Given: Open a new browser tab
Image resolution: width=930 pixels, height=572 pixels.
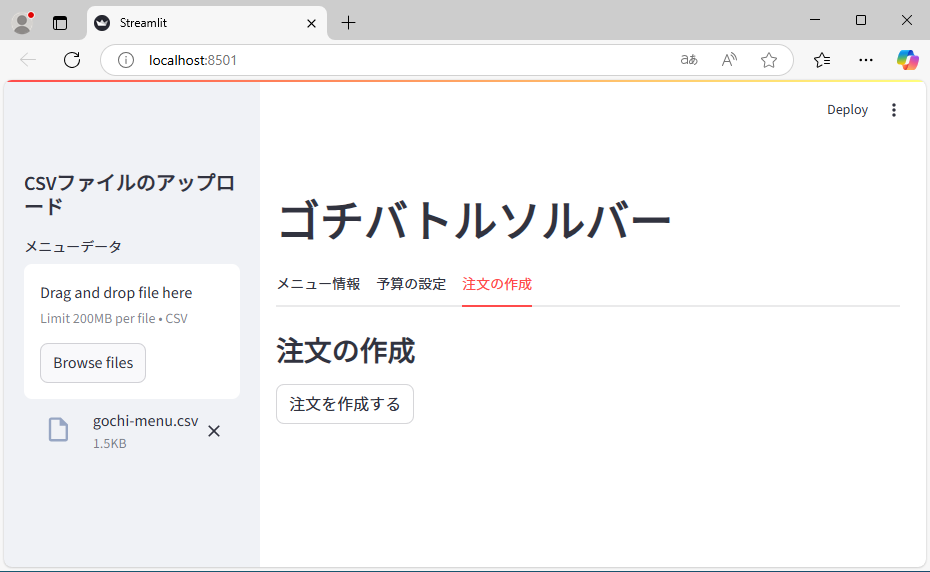Looking at the screenshot, I should point(349,23).
